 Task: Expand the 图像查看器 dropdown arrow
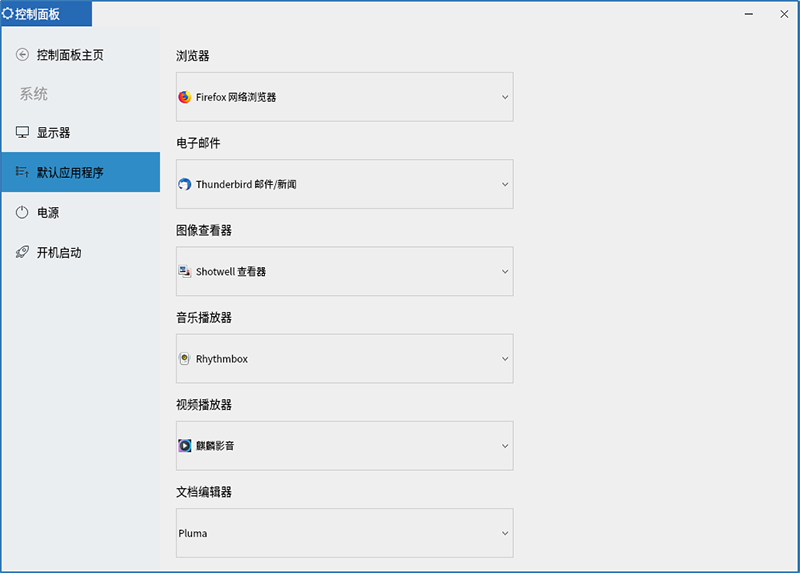tap(505, 271)
